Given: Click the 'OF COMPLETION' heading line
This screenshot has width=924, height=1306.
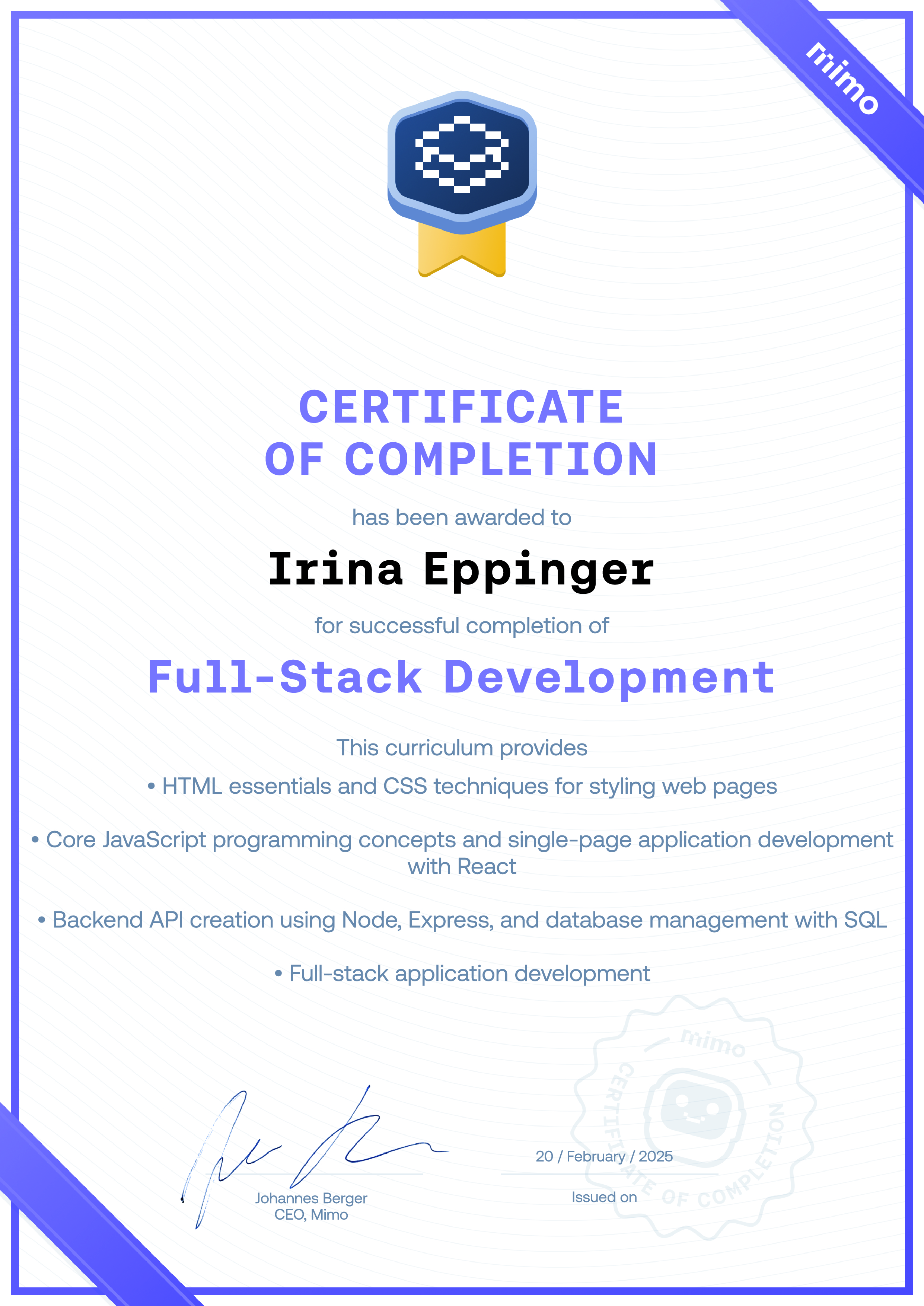Looking at the screenshot, I should pyautogui.click(x=461, y=459).
